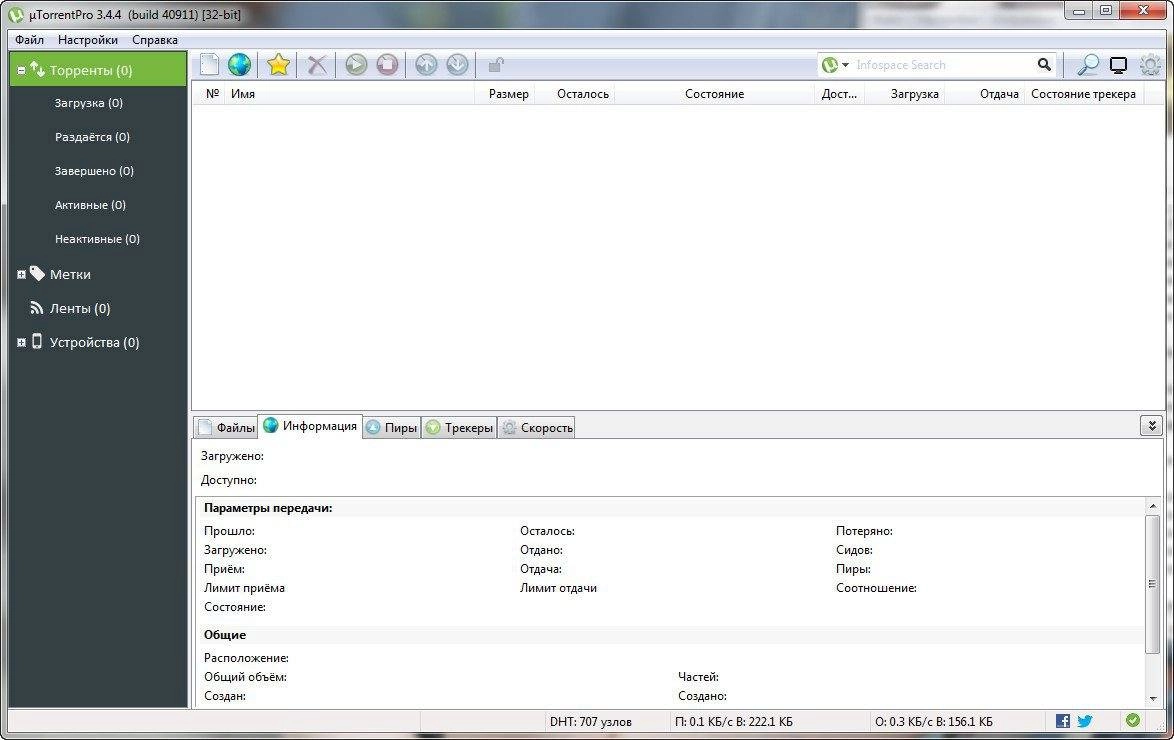Sort by the Осталось column header

(x=575, y=94)
